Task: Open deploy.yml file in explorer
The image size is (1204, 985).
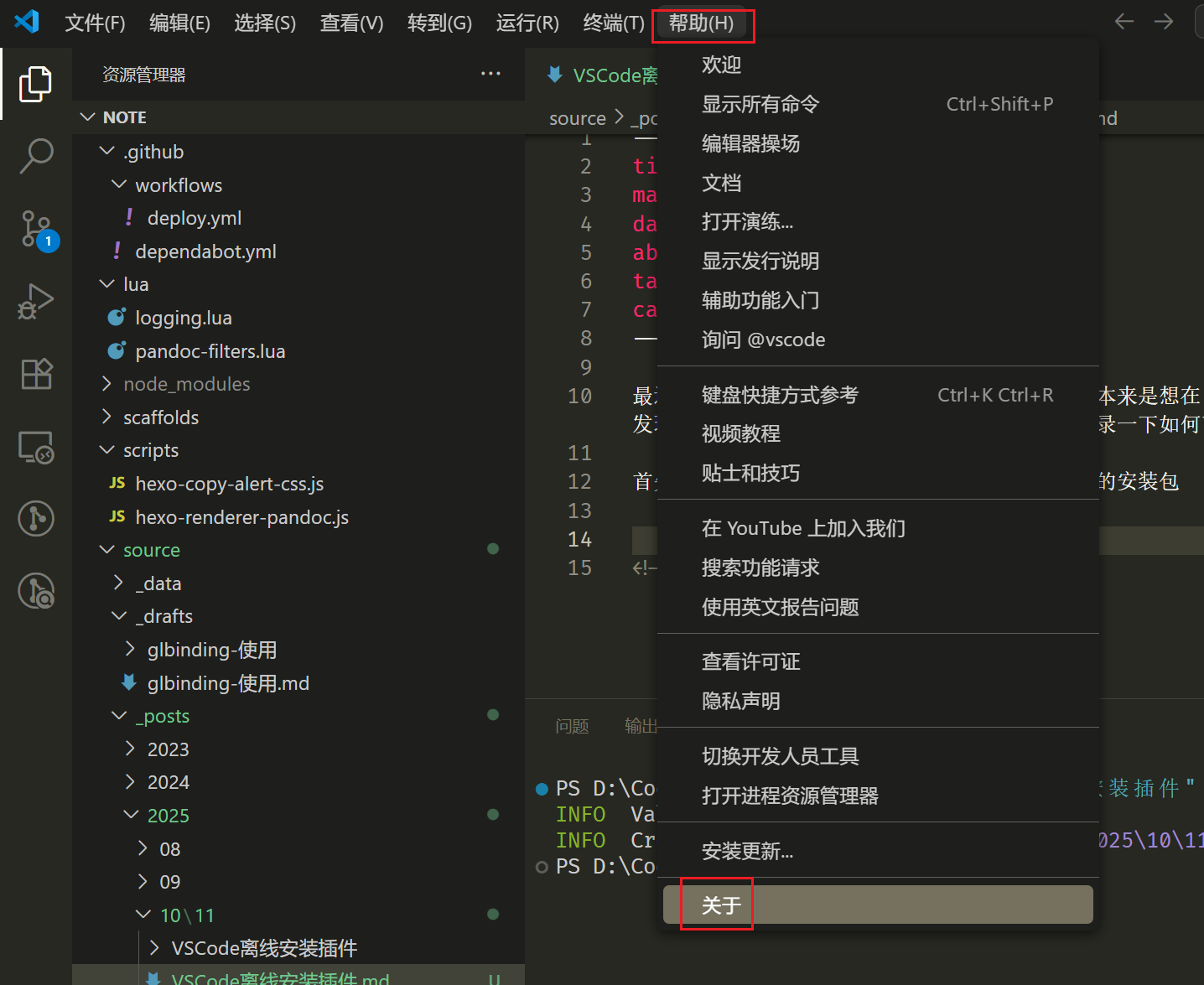Action: 194,218
